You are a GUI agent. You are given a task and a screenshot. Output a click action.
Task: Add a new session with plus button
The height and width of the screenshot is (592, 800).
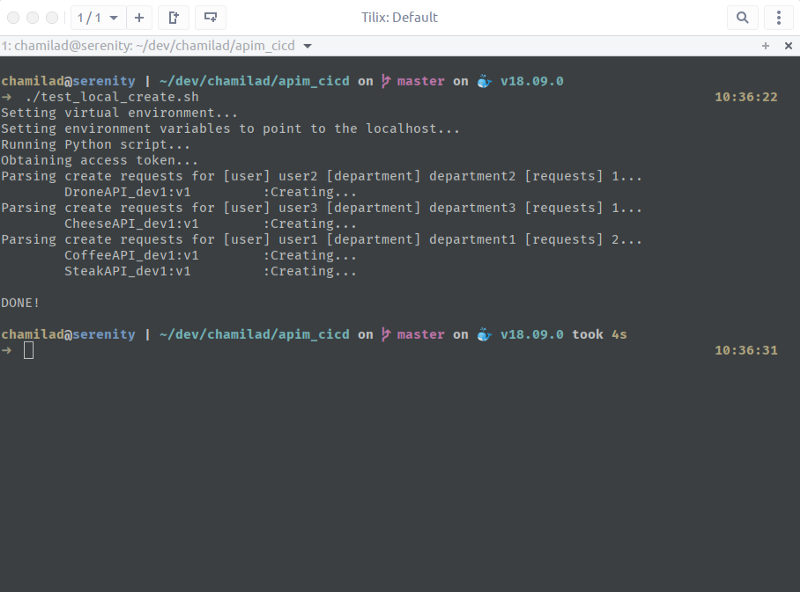click(139, 18)
